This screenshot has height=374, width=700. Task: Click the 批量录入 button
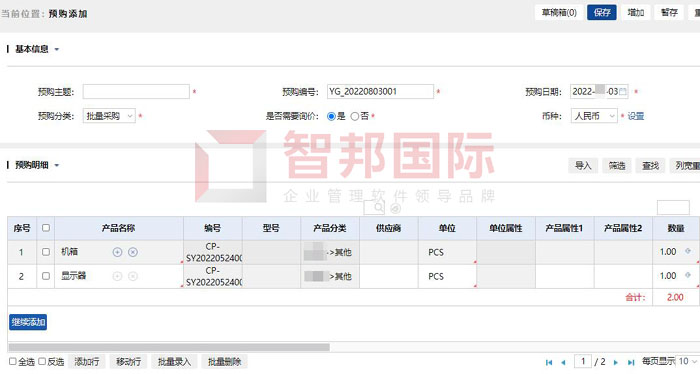[174, 362]
